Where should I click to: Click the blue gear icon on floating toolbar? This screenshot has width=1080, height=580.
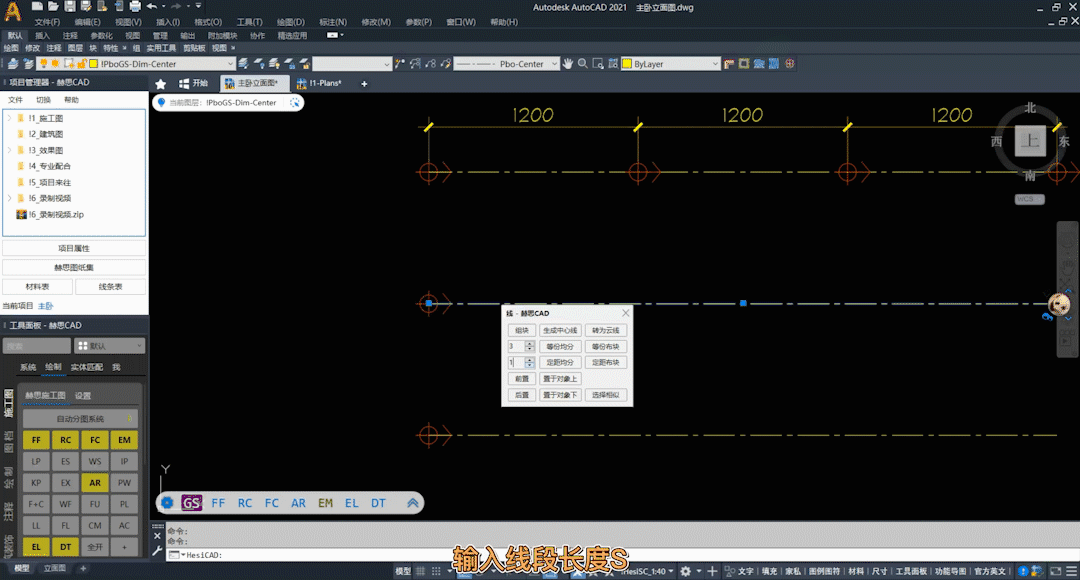click(167, 503)
